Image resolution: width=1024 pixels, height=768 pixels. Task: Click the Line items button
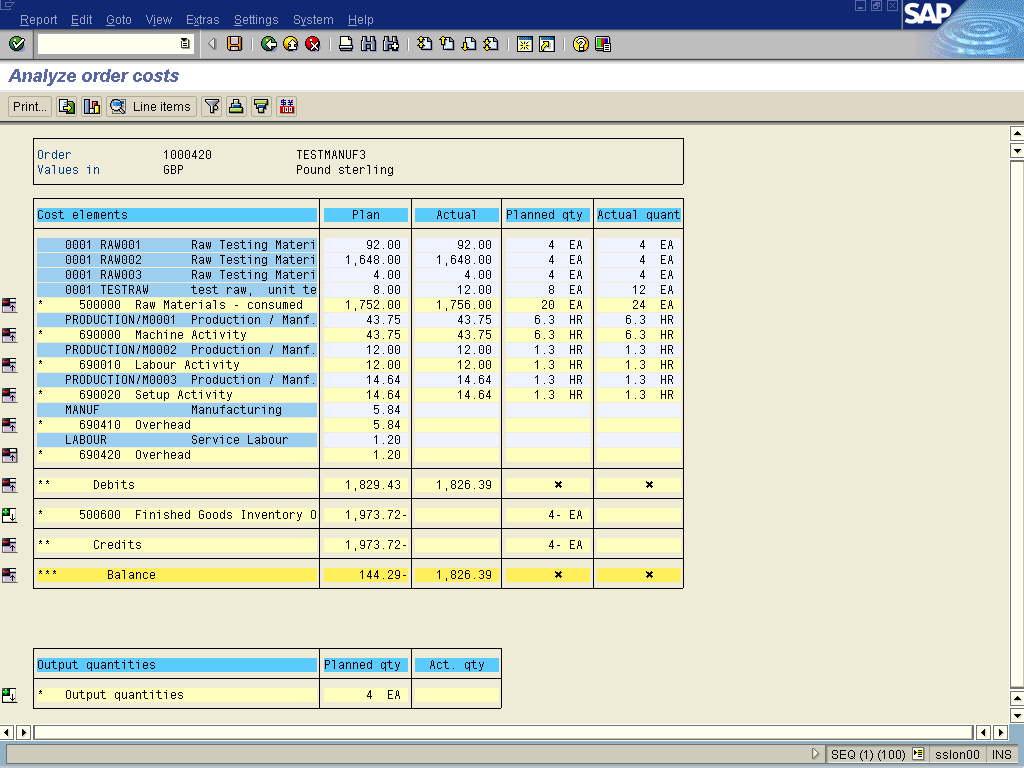tap(152, 107)
